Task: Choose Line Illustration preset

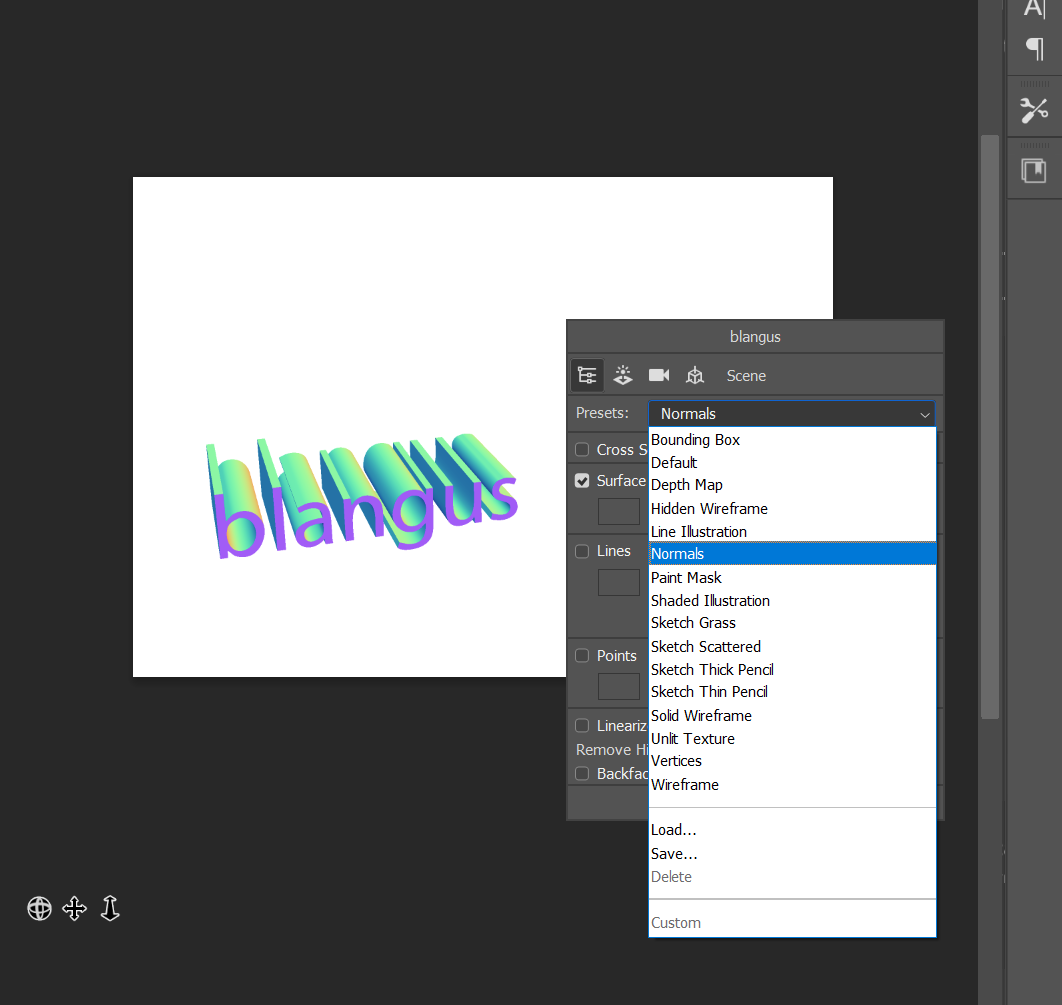Action: pyautogui.click(x=792, y=532)
